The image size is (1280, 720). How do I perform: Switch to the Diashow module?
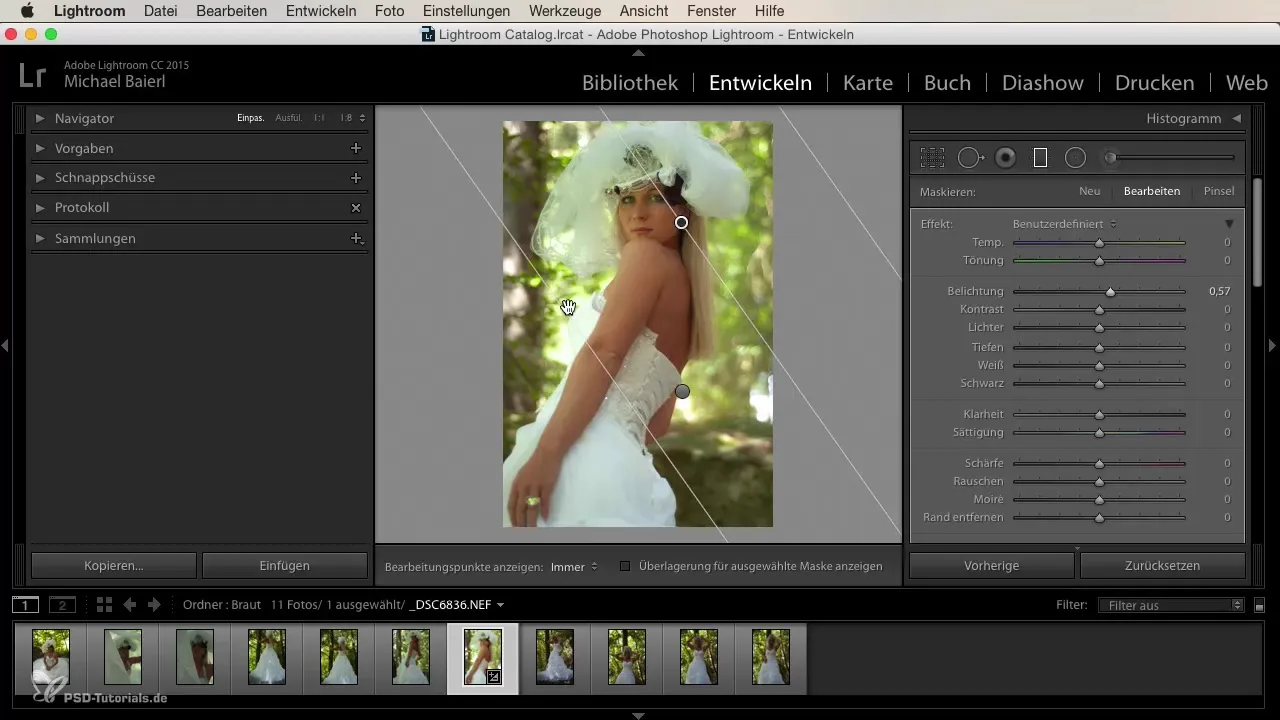click(1043, 83)
